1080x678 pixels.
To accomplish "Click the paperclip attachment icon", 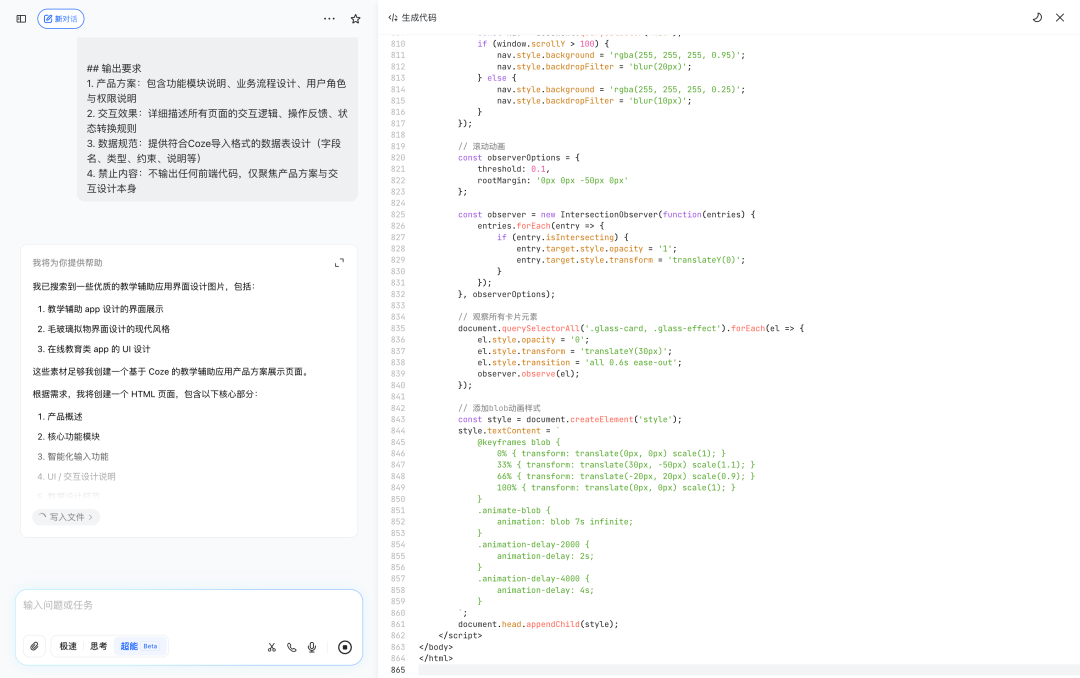I will [x=34, y=646].
